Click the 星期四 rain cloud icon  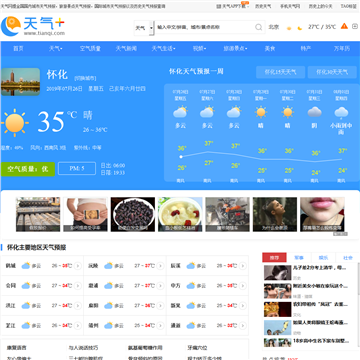point(341,113)
